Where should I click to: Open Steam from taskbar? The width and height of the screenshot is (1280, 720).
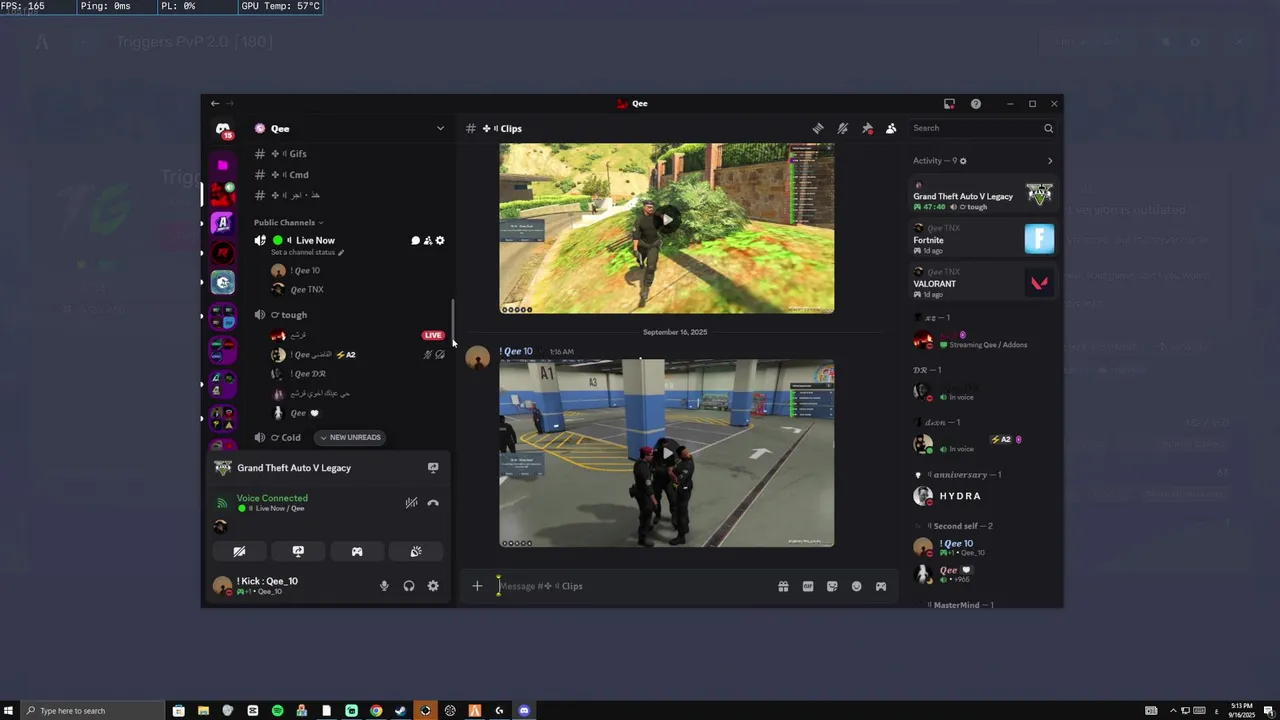click(401, 710)
